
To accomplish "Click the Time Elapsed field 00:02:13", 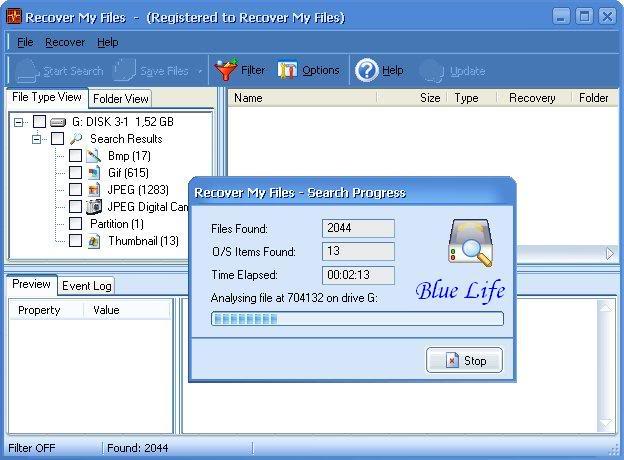I will 358,275.
